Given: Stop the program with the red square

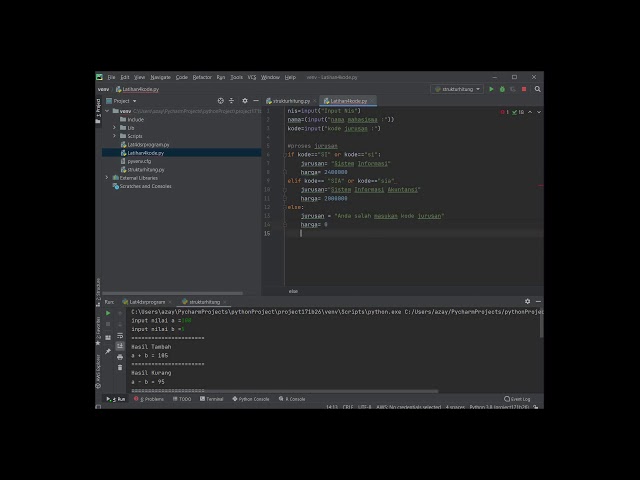Looking at the screenshot, I should [x=524, y=89].
